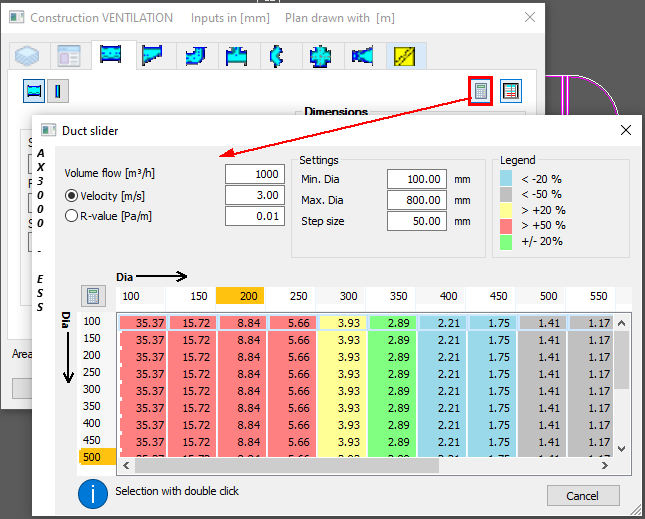The height and width of the screenshot is (519, 645).
Task: Select the R-value [Pa/m] radio button
Action: (71, 215)
